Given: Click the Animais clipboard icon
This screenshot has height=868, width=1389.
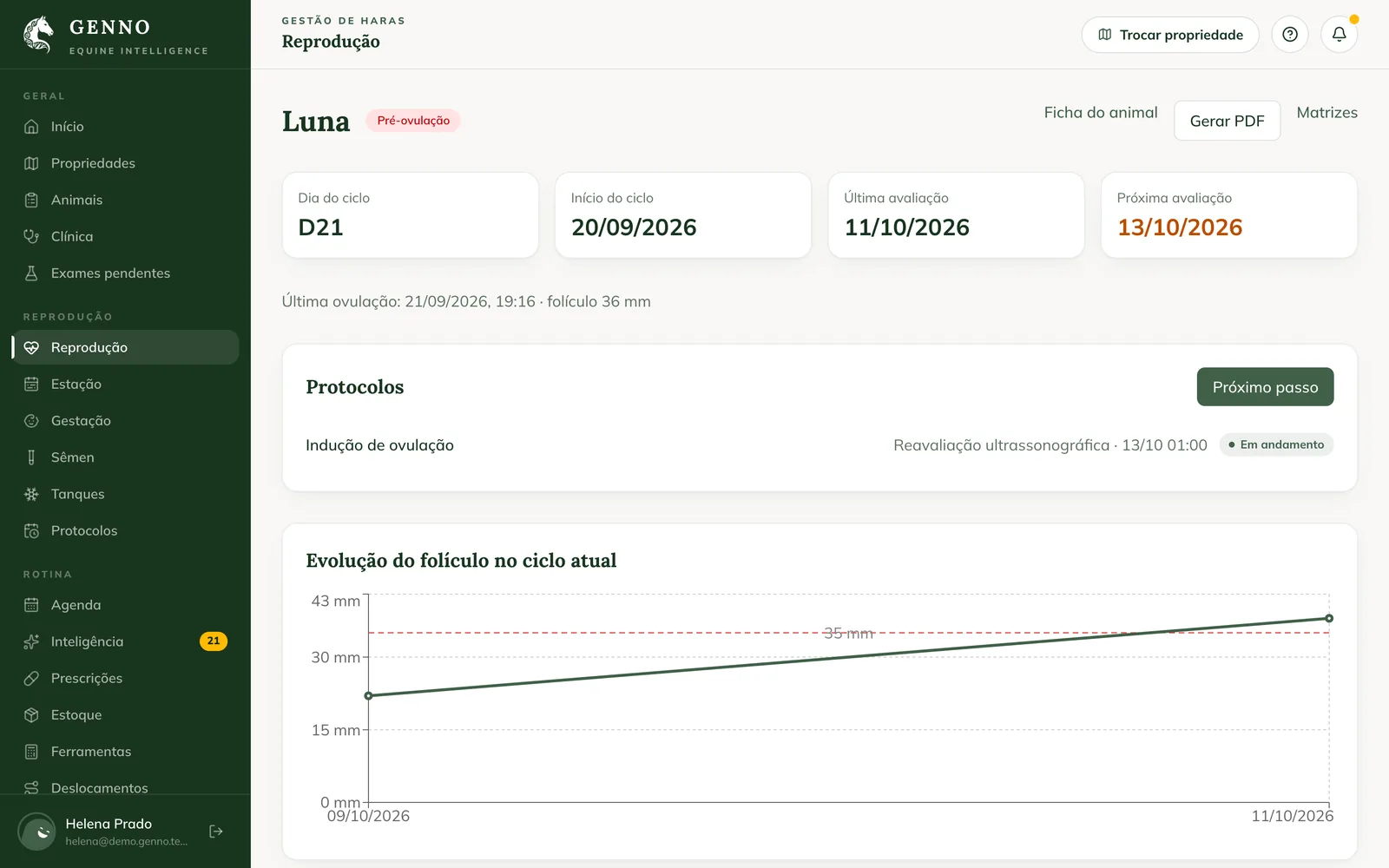Looking at the screenshot, I should tap(31, 200).
